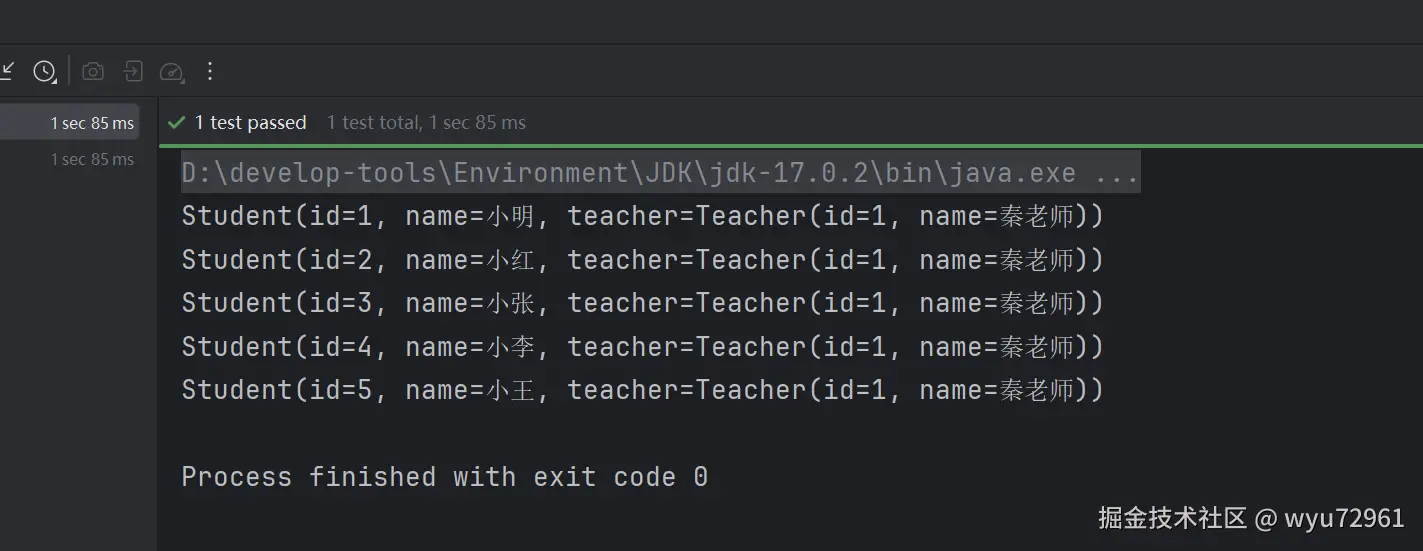Click the Student id=5 小王 output line
This screenshot has width=1423, height=551.
(641, 390)
